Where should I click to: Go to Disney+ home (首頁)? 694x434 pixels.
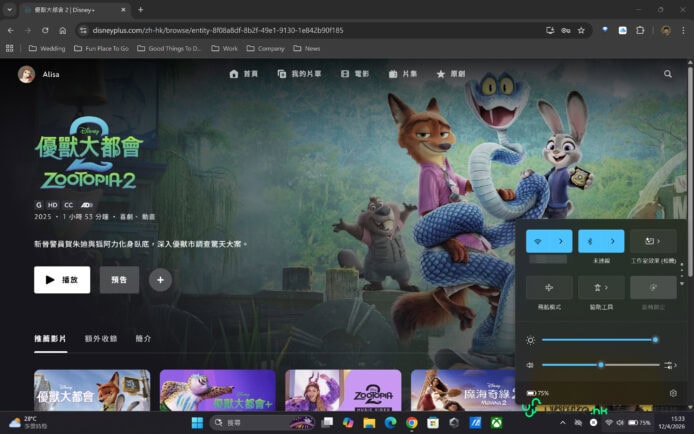click(243, 74)
